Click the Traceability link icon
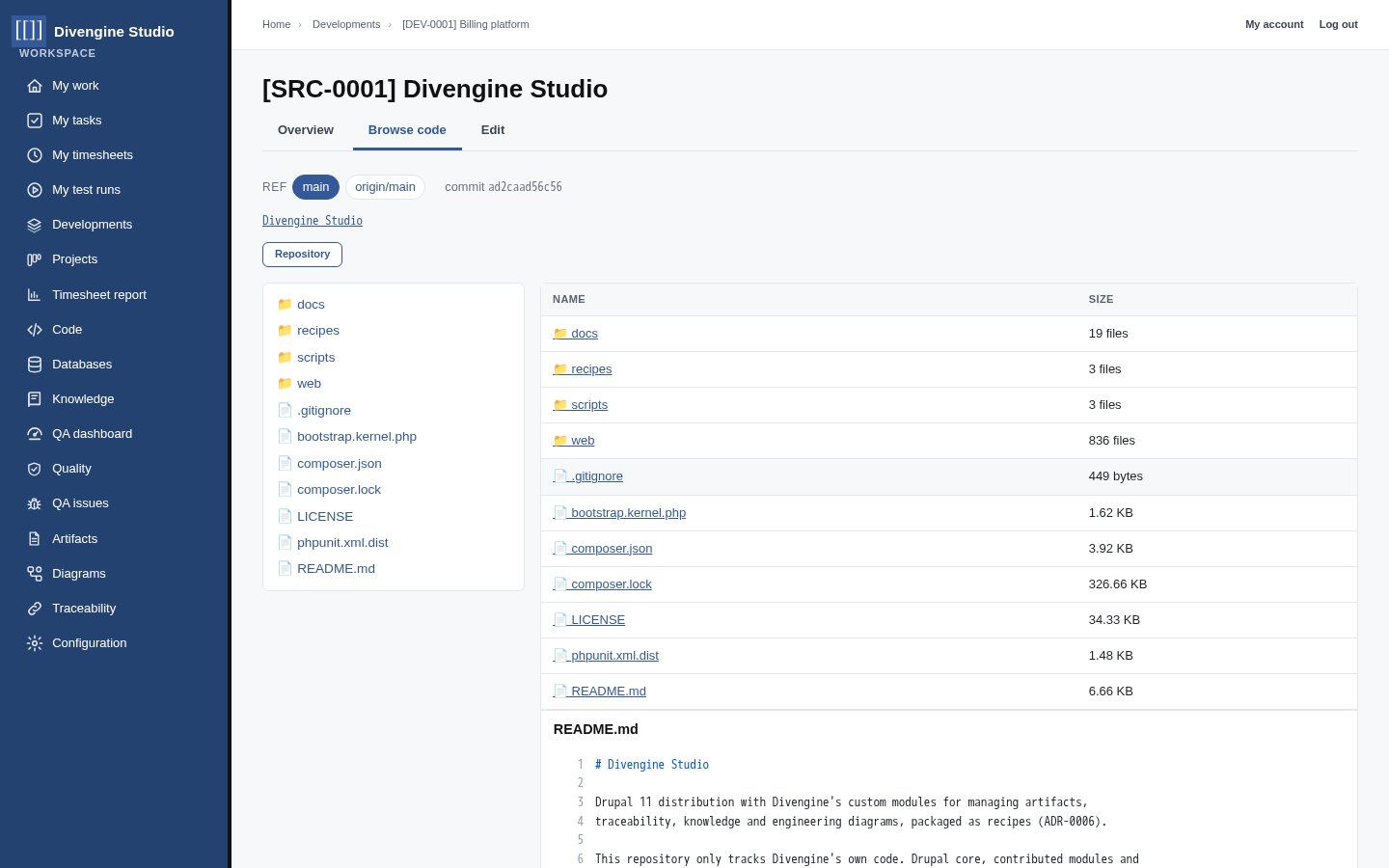 click(35, 609)
